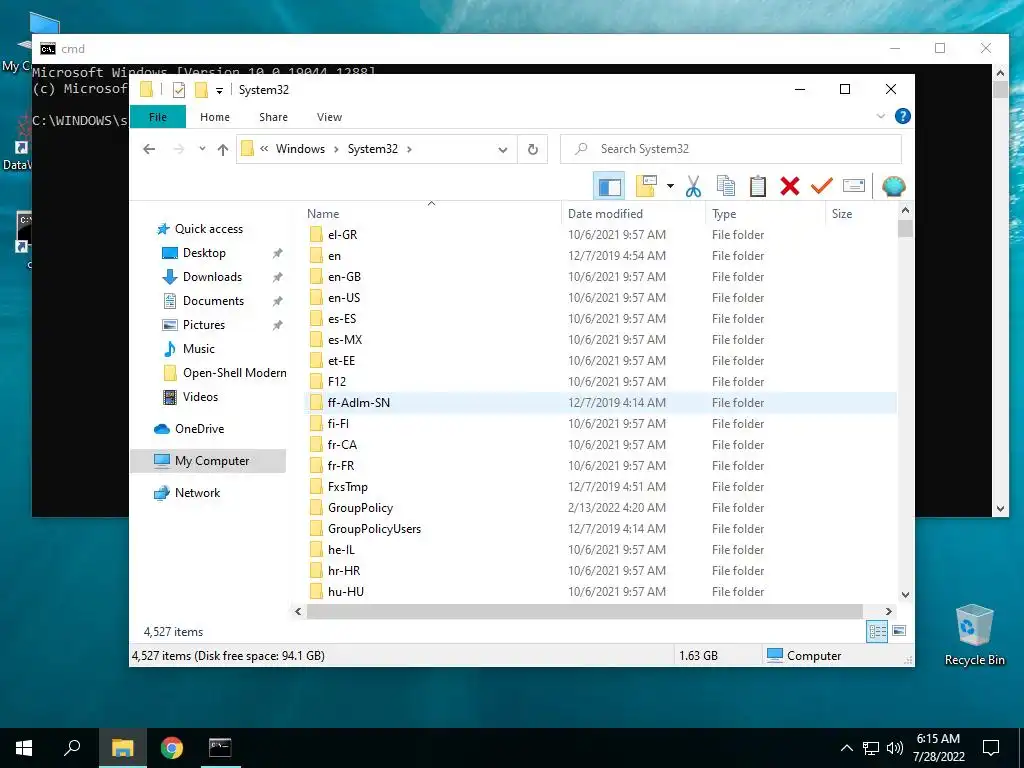The image size is (1024, 768).
Task: Open Google Chrome from the taskbar
Action: click(x=172, y=748)
